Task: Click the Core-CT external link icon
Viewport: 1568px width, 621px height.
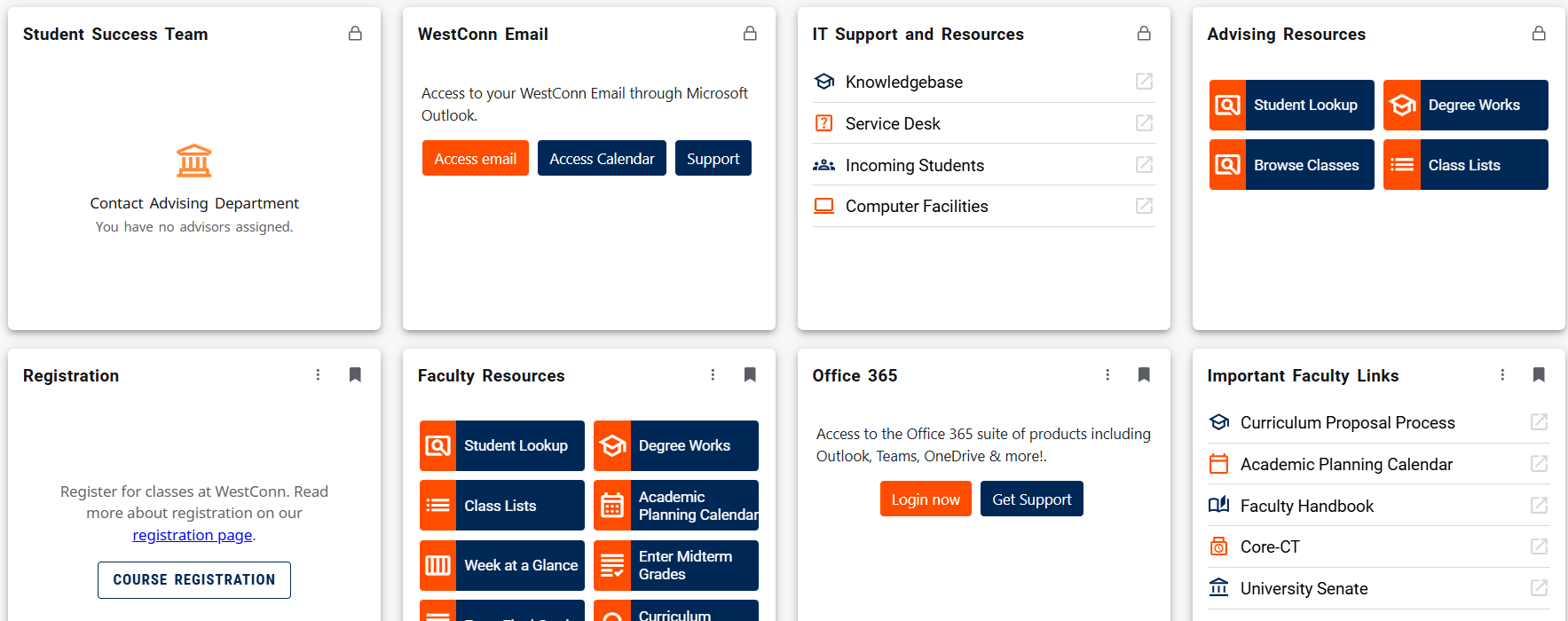Action: pos(1539,546)
